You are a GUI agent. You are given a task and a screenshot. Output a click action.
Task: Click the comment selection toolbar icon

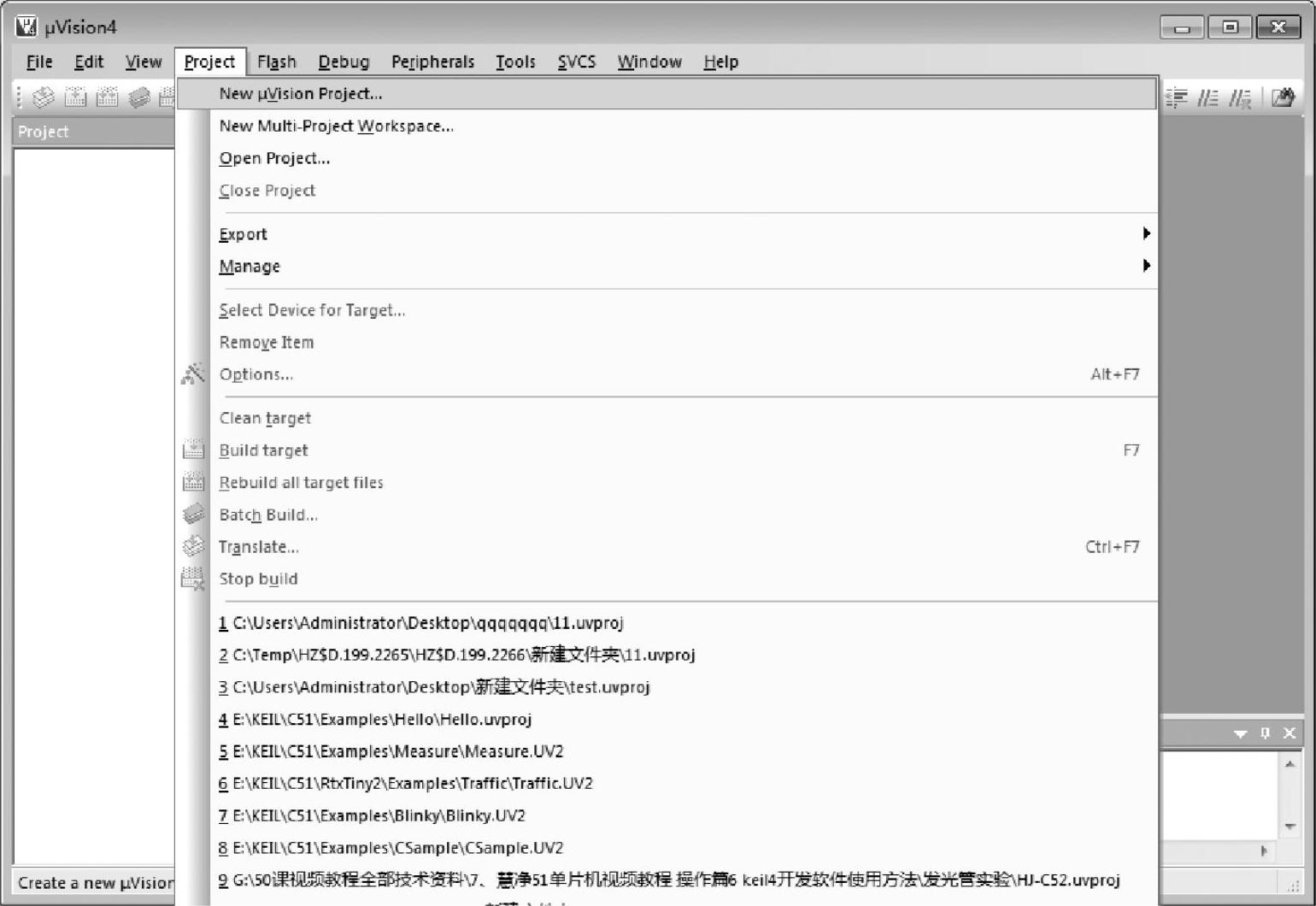[x=1207, y=98]
